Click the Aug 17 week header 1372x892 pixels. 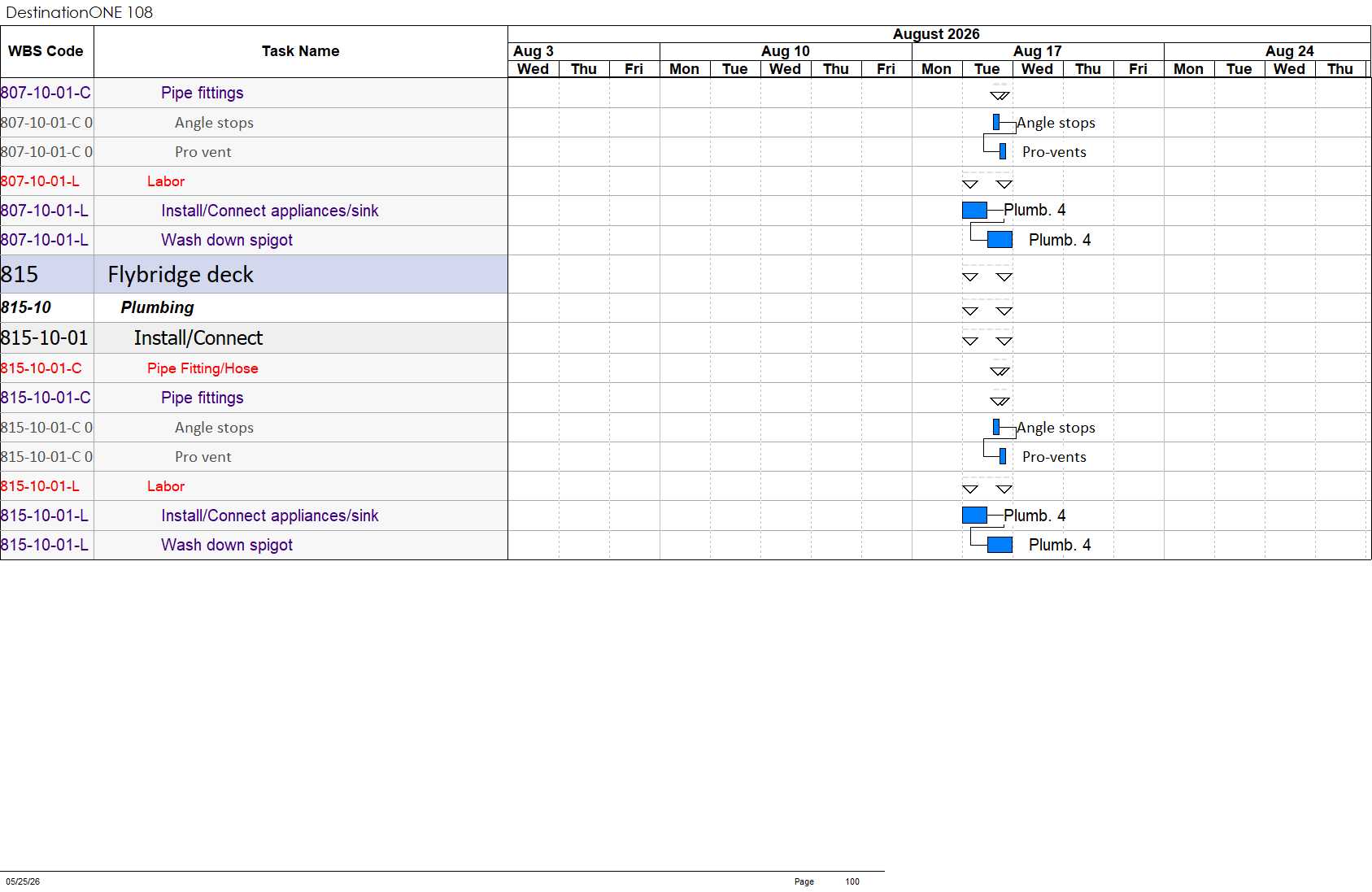(1038, 51)
